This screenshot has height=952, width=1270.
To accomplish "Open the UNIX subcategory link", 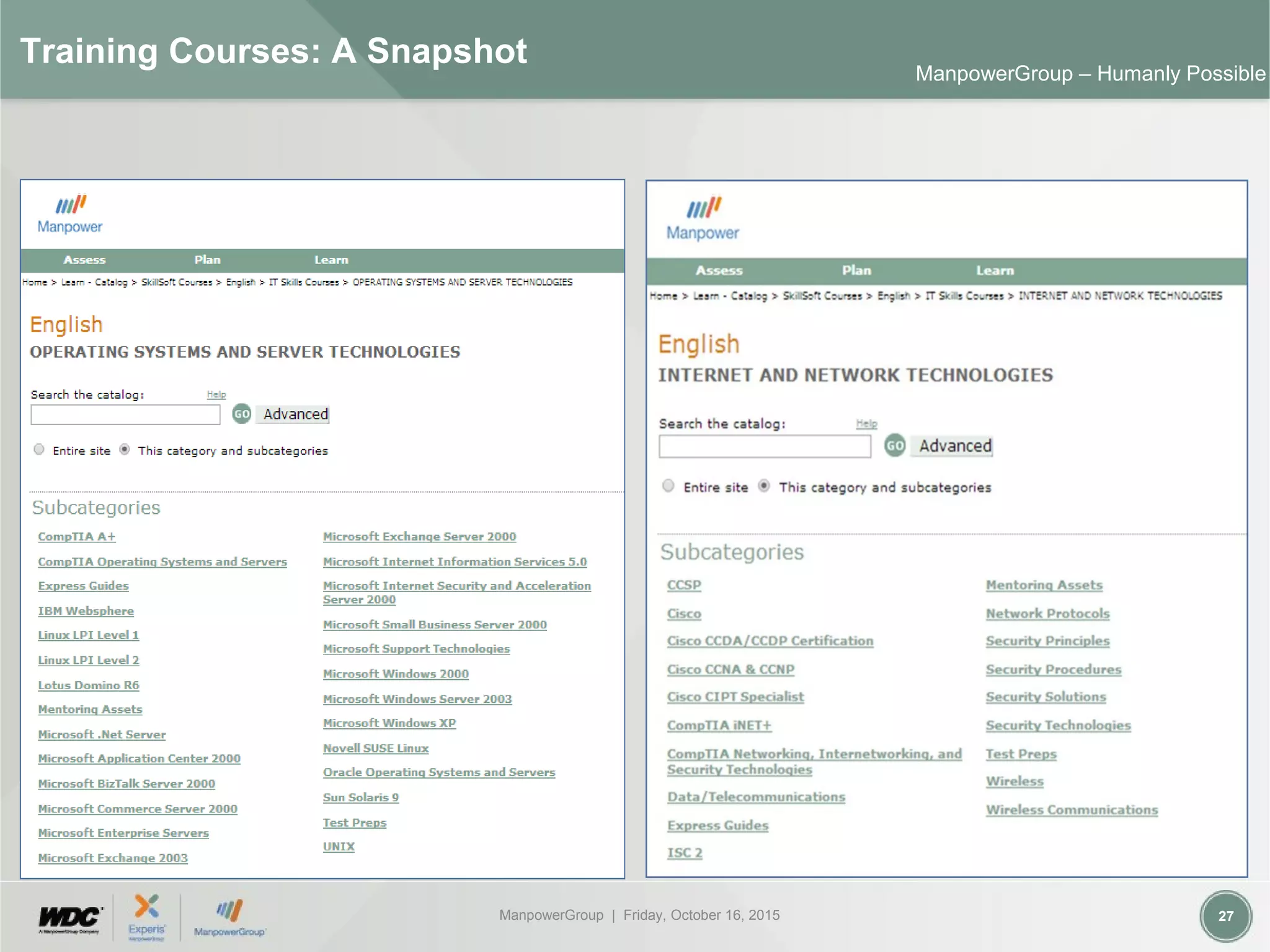I will click(x=339, y=847).
